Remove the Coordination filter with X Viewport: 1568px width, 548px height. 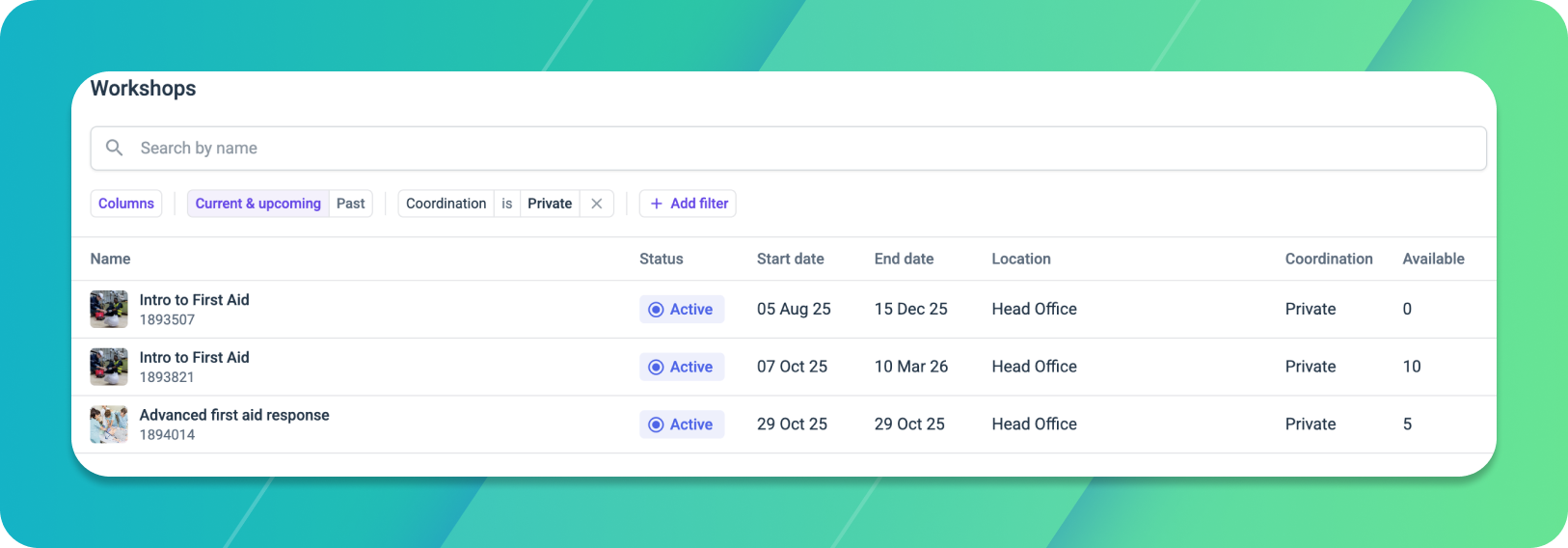click(597, 204)
